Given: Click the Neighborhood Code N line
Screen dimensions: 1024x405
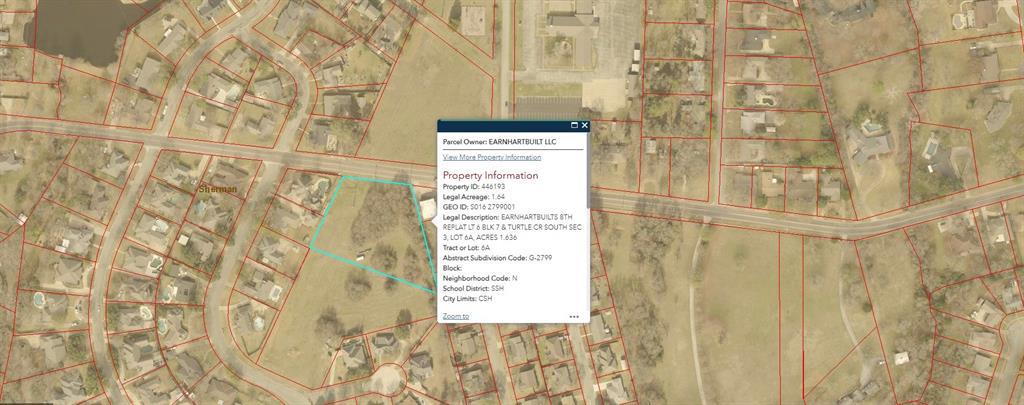Looking at the screenshot, I should pos(480,278).
